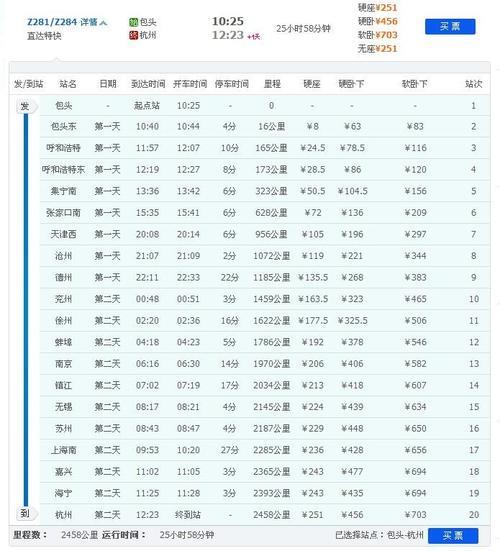Click the 10:25 departure time in header
The height and width of the screenshot is (551, 500).
coord(228,21)
